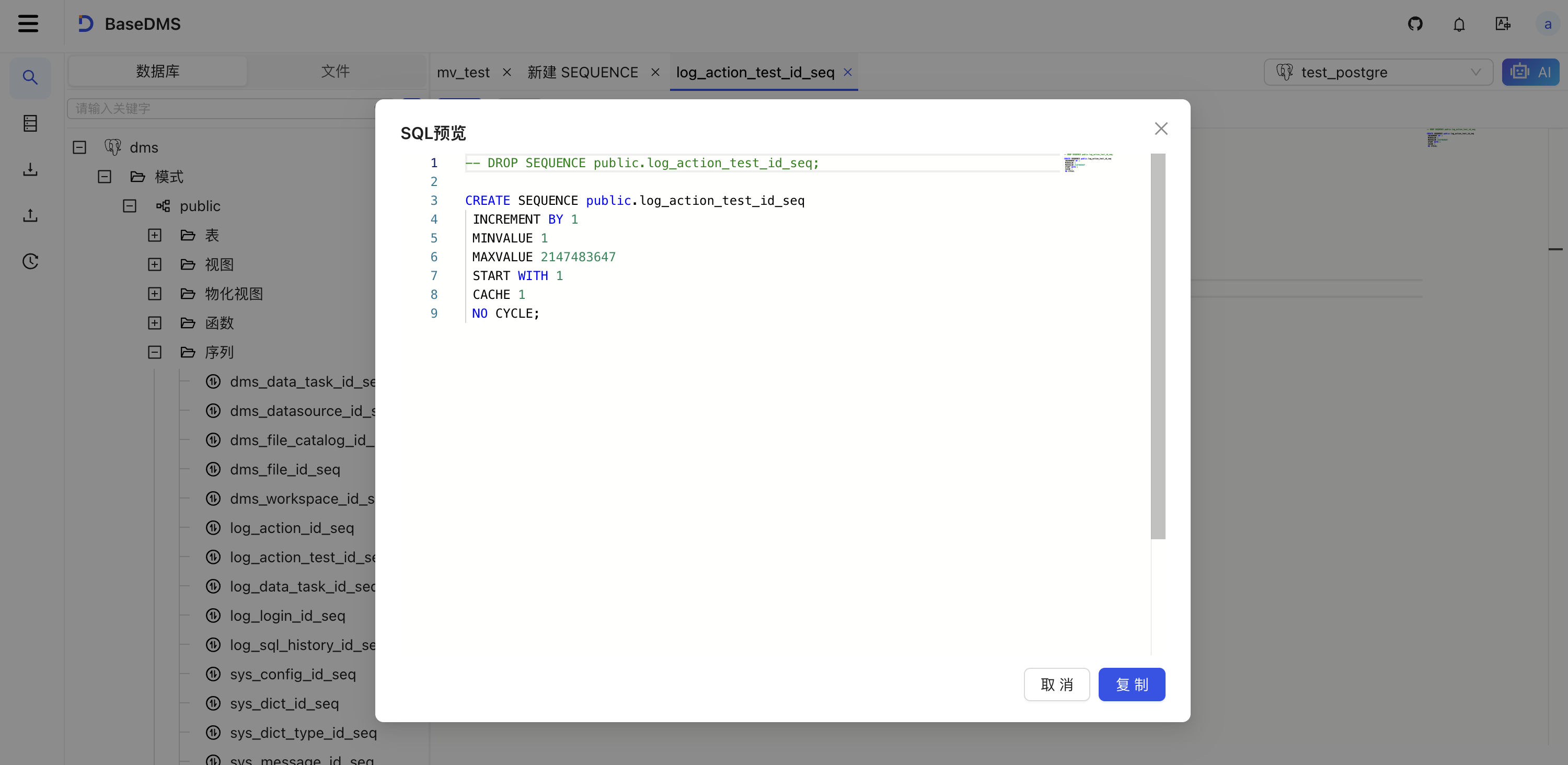Click the sequence icon beside dms_file_id_seq
The height and width of the screenshot is (765, 1568).
(213, 469)
